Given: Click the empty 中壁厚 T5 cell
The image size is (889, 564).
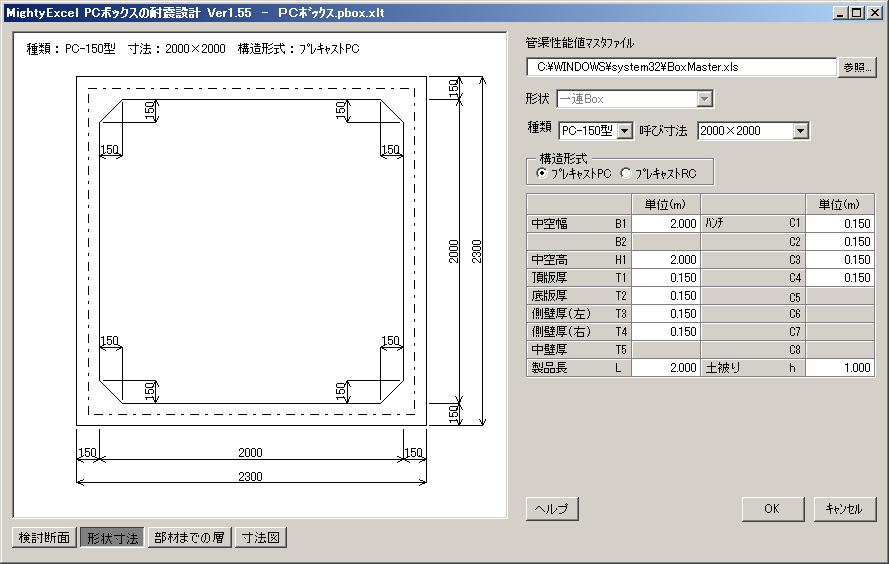Looking at the screenshot, I should pos(666,350).
